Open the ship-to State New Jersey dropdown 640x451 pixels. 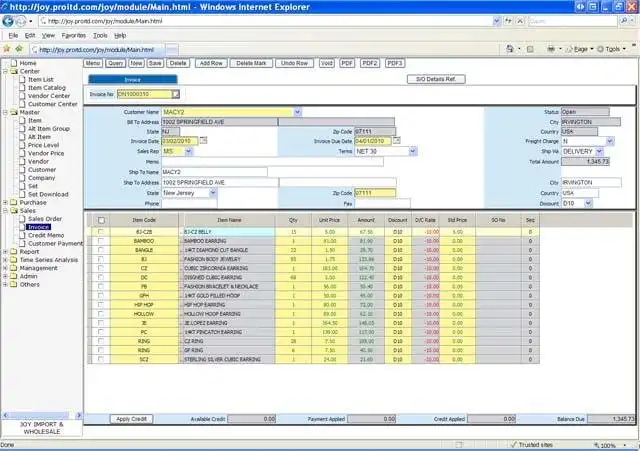212,193
